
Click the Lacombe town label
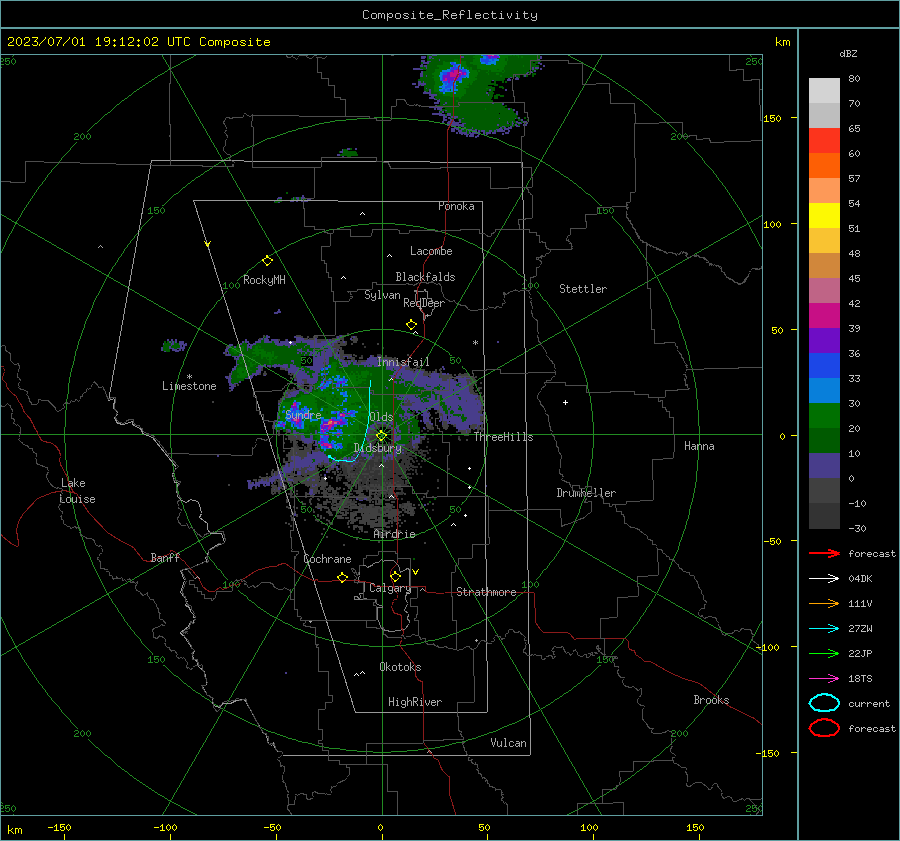click(x=431, y=251)
